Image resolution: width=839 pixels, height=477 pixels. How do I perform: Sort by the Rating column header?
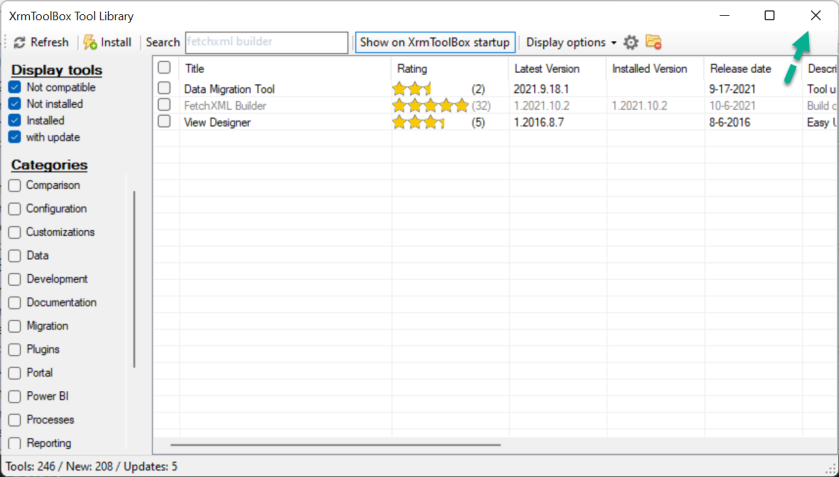coord(450,69)
